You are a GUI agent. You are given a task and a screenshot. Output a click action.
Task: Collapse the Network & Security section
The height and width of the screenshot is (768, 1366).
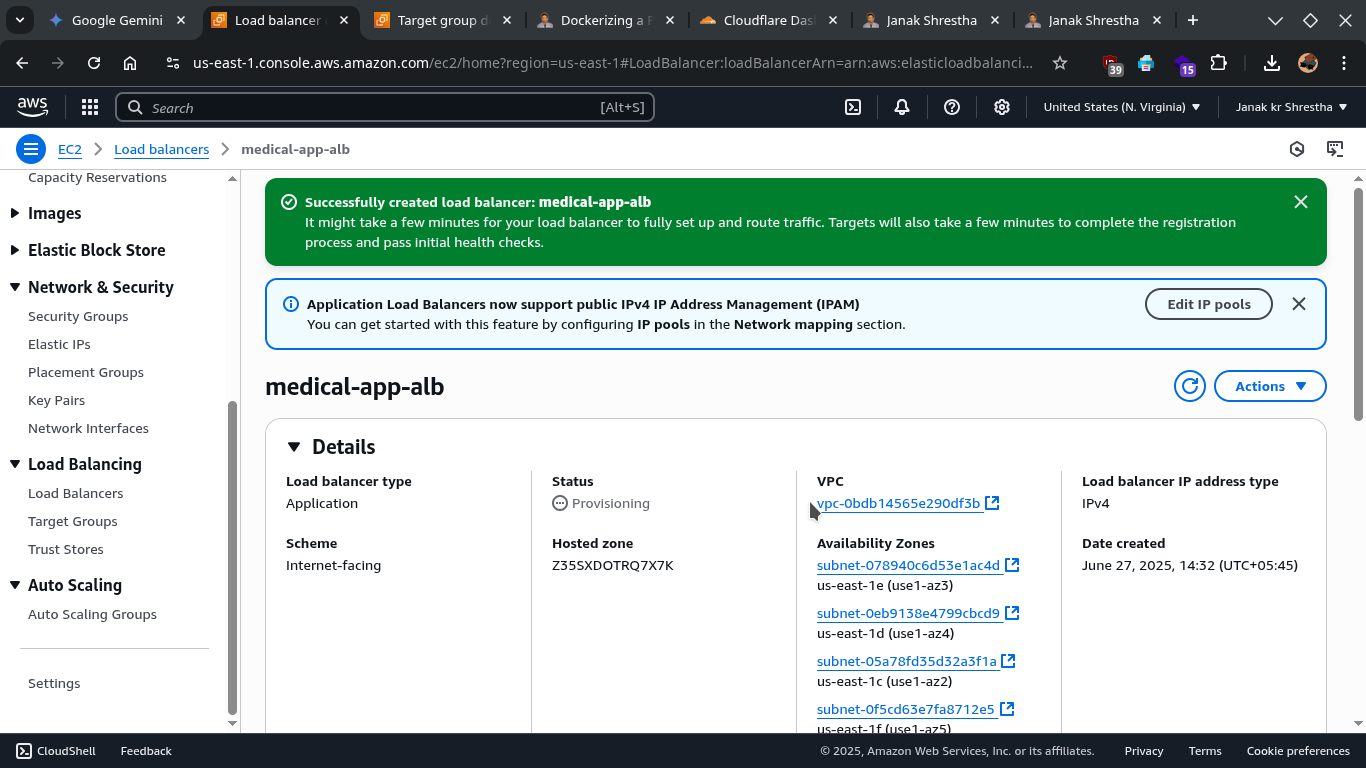click(x=15, y=287)
